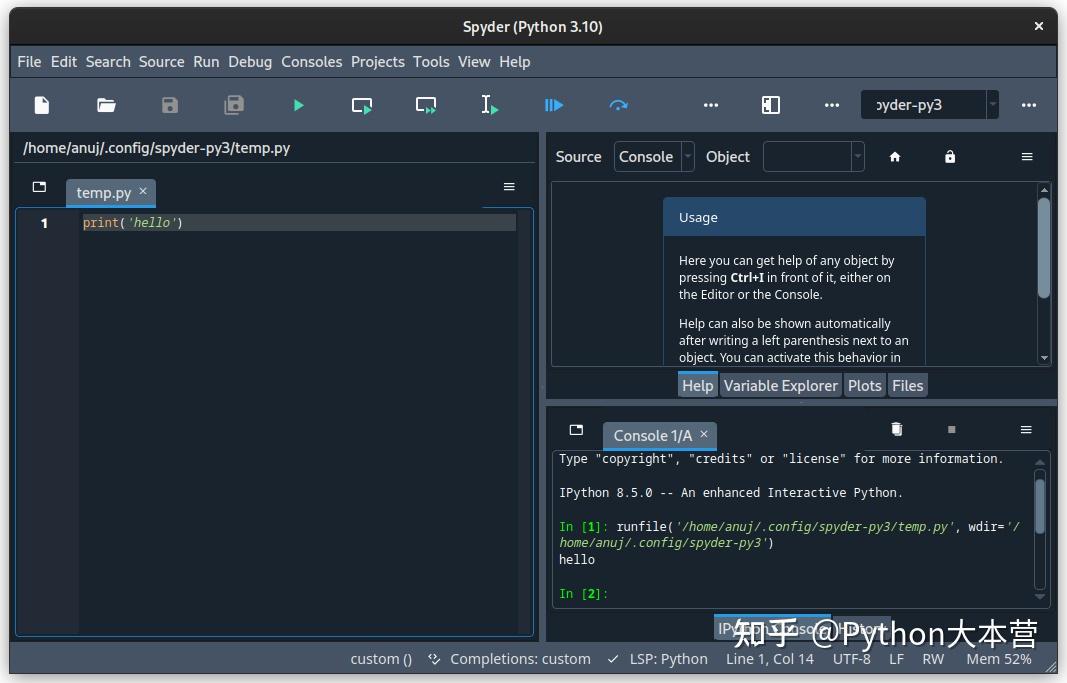This screenshot has width=1067, height=683.
Task: Open the Console source dropdown in Help
Action: click(686, 157)
